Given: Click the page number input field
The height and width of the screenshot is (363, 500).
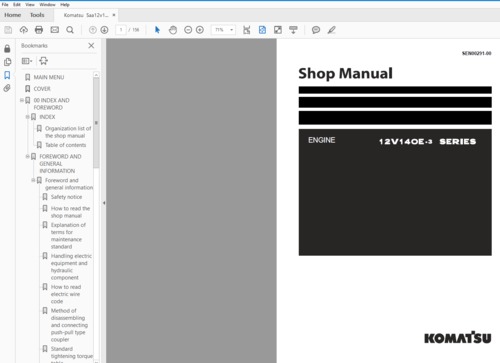Looking at the screenshot, I should click(x=121, y=30).
